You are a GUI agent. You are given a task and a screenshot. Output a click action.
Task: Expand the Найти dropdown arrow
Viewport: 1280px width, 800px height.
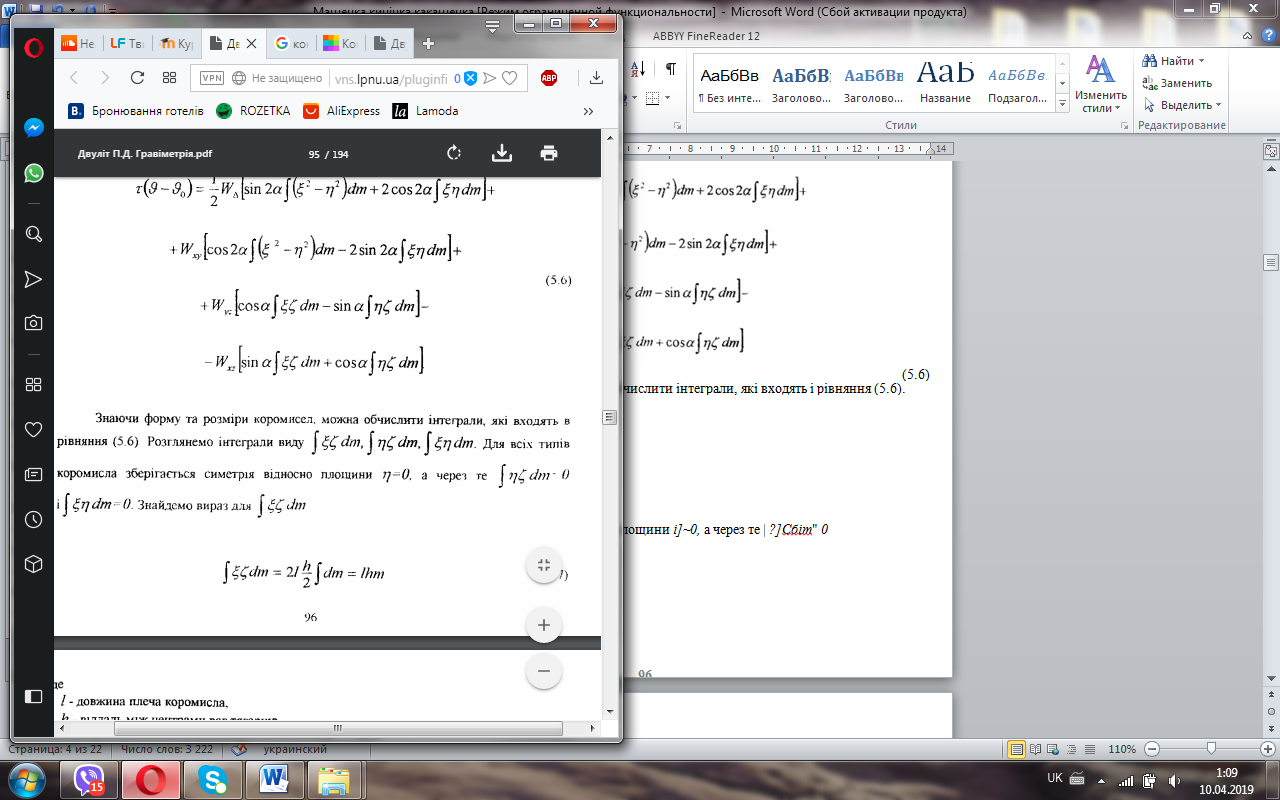coord(1201,61)
